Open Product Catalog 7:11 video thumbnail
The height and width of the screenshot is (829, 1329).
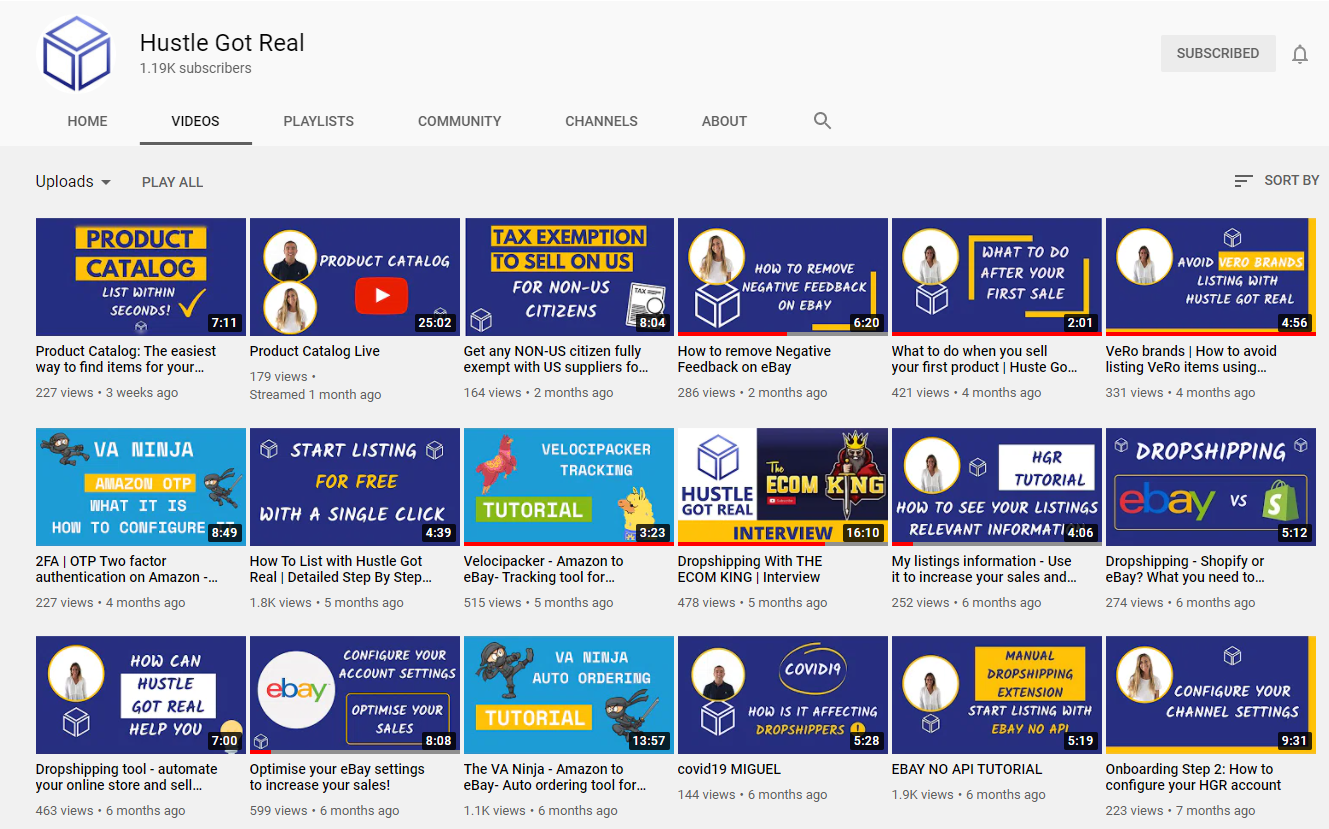[x=141, y=277]
